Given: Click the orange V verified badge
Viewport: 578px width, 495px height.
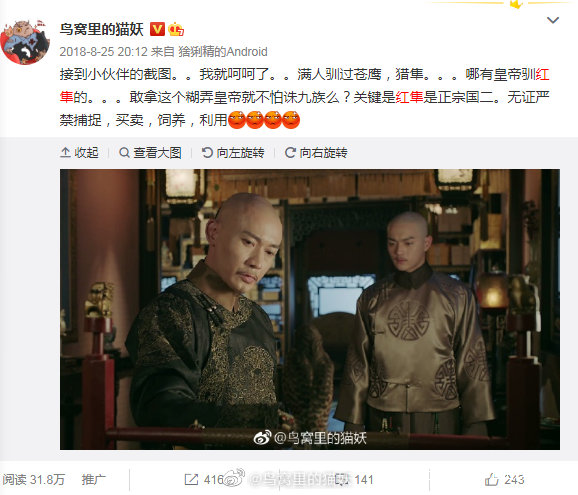Looking at the screenshot, I should click(x=157, y=29).
